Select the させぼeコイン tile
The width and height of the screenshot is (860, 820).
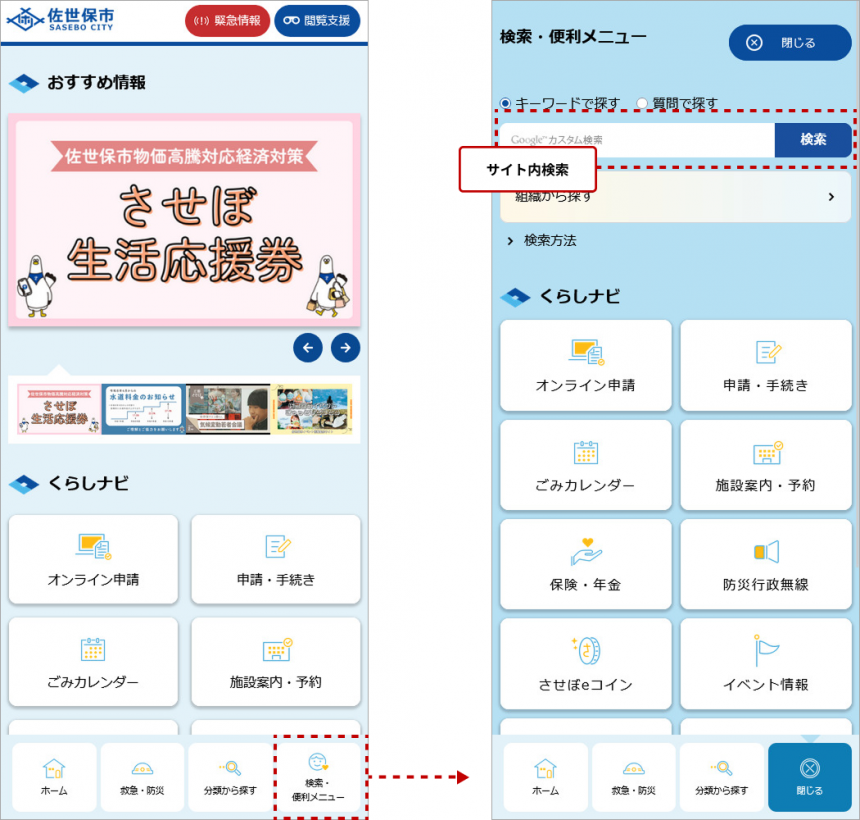(x=585, y=665)
